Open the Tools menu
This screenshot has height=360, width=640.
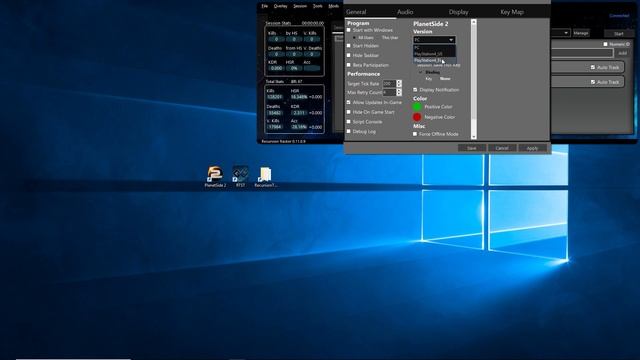(317, 6)
